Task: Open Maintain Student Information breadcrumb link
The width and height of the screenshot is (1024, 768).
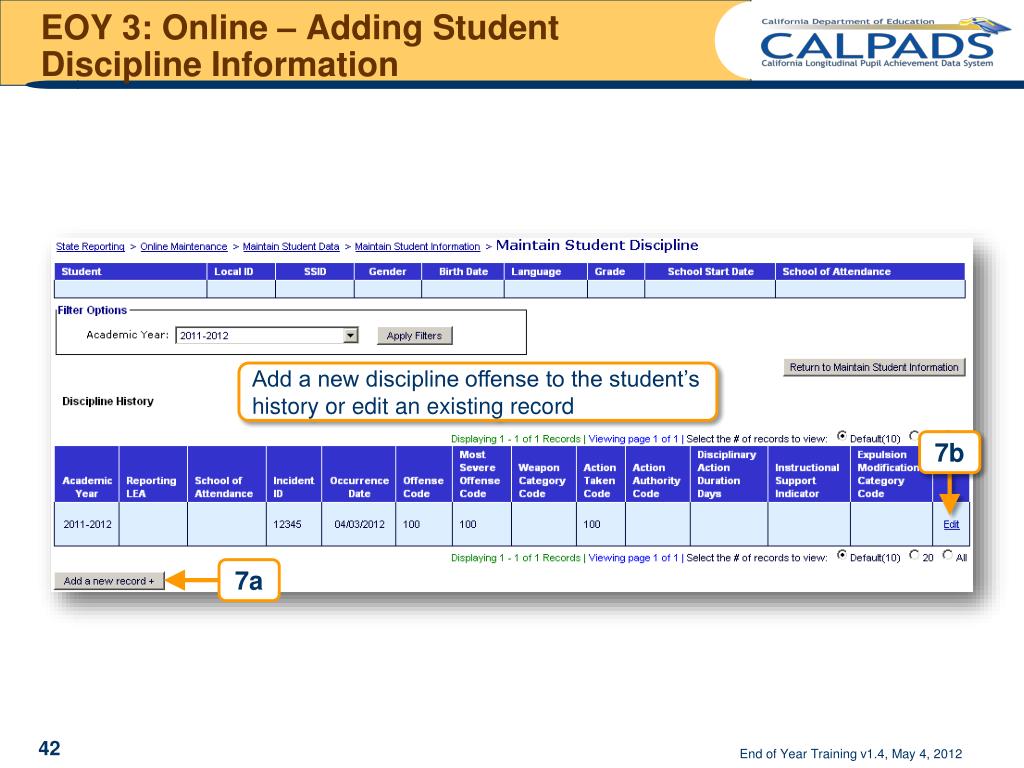Action: pyautogui.click(x=417, y=246)
